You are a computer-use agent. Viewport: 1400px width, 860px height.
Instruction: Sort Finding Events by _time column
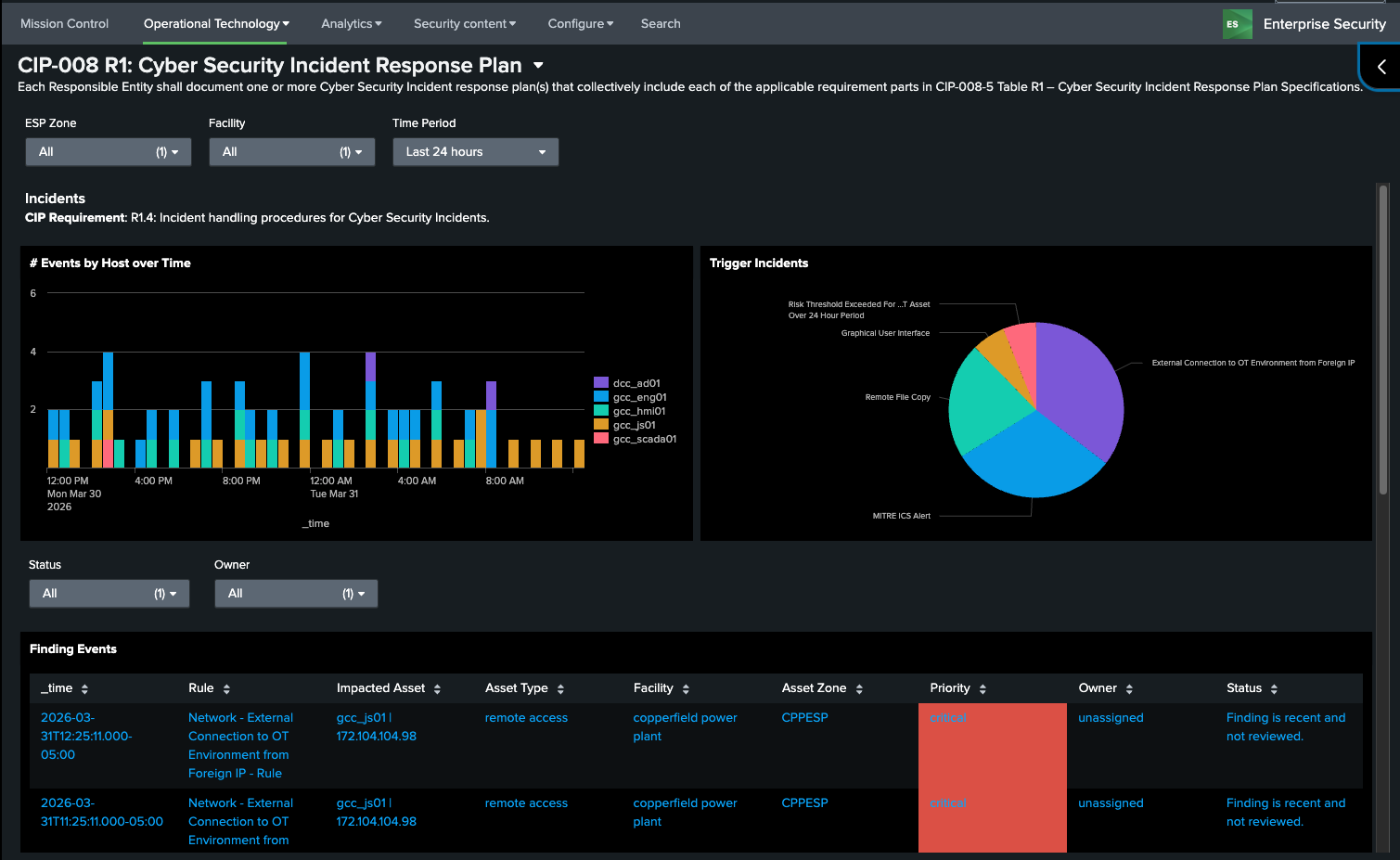point(84,689)
